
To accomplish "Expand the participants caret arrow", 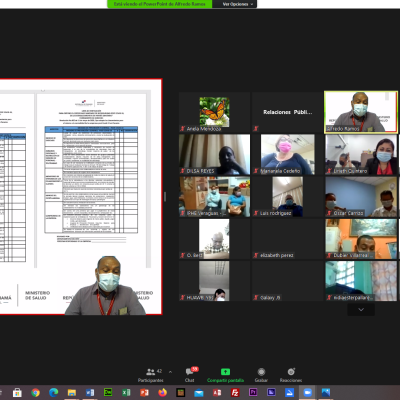I will pos(170,372).
